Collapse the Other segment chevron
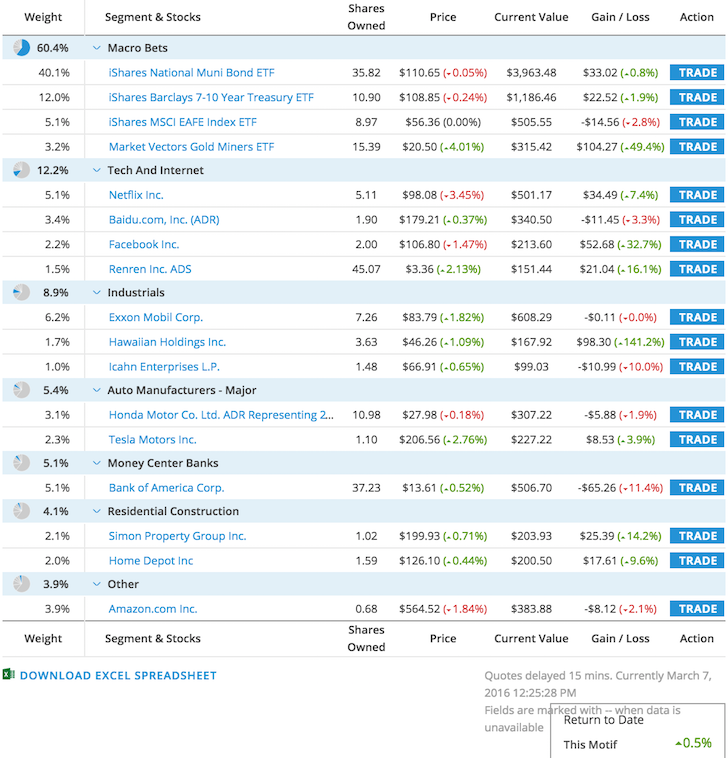728x758 pixels. (97, 584)
